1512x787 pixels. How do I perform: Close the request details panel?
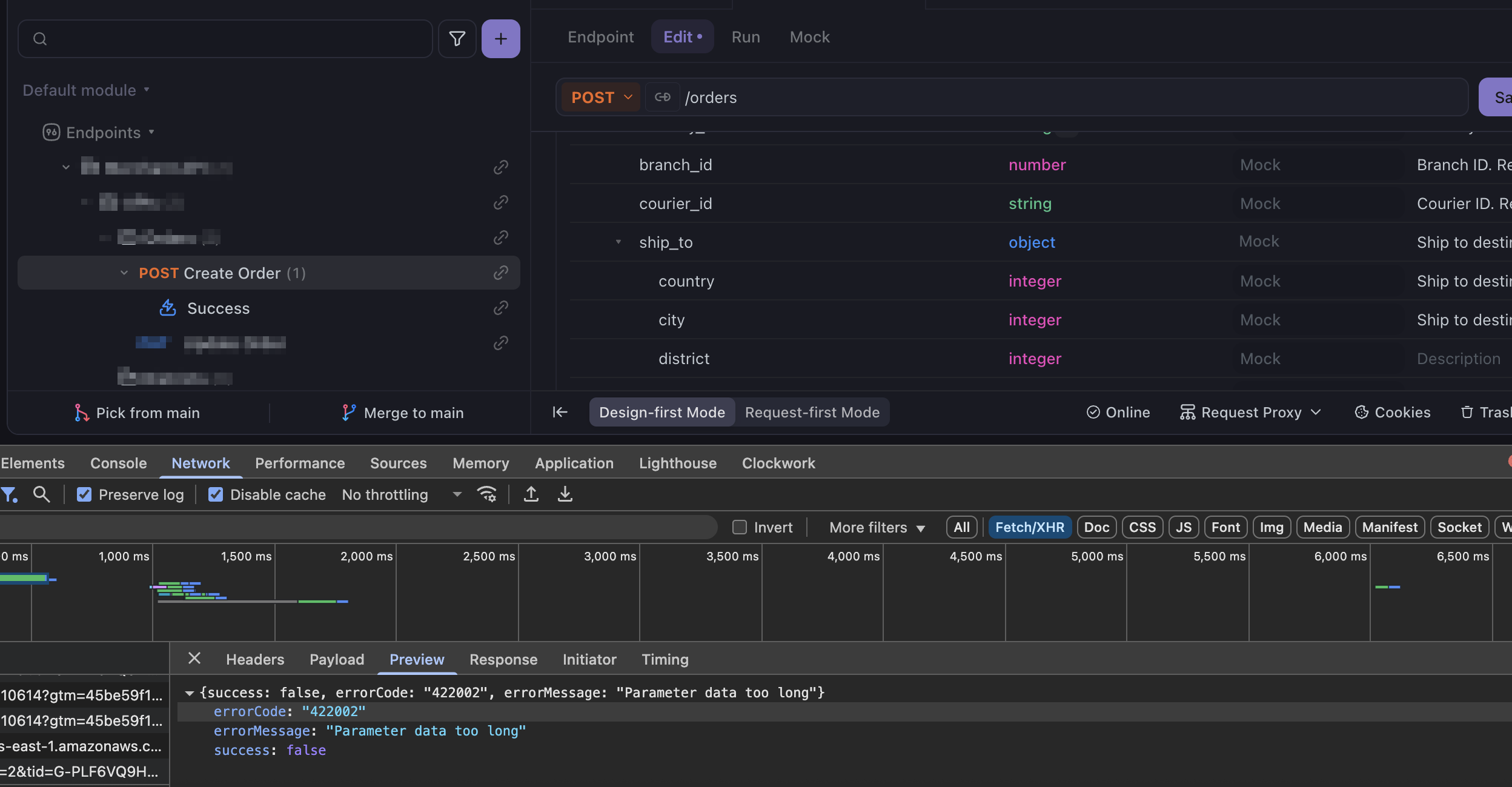coord(194,659)
